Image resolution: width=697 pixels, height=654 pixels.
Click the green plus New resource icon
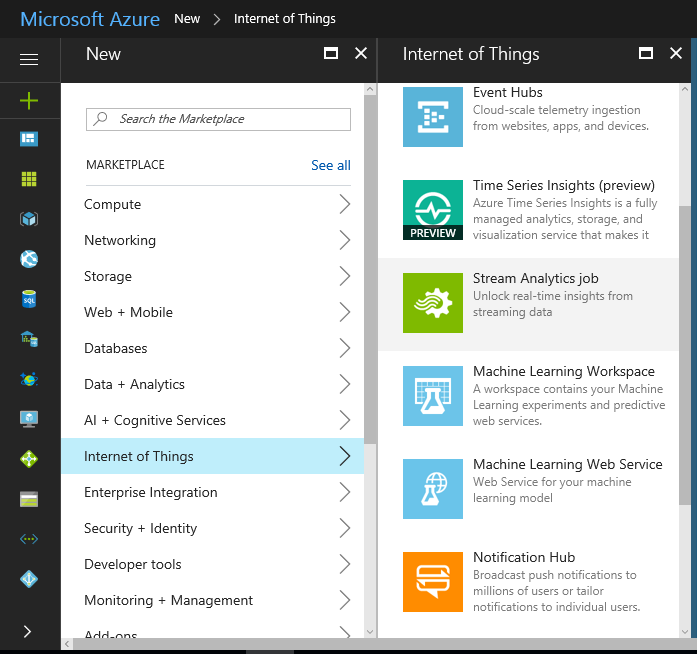[x=29, y=101]
